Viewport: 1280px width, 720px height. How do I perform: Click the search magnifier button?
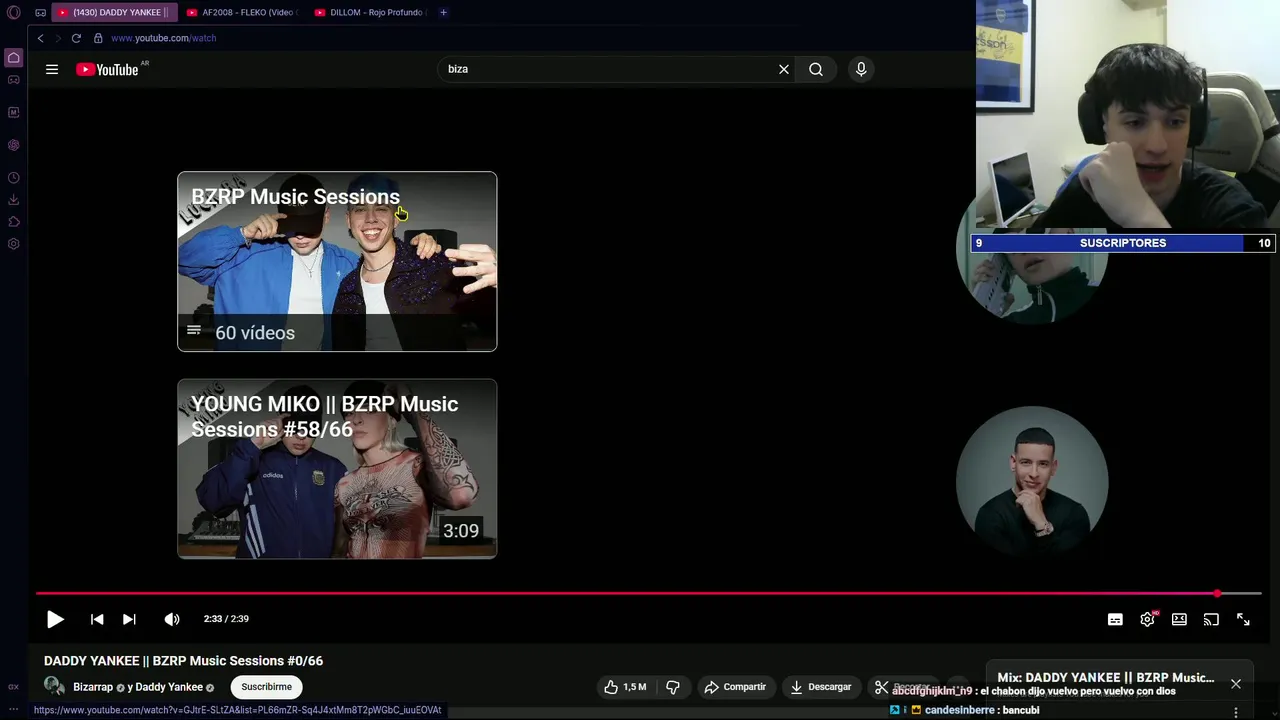pos(816,69)
